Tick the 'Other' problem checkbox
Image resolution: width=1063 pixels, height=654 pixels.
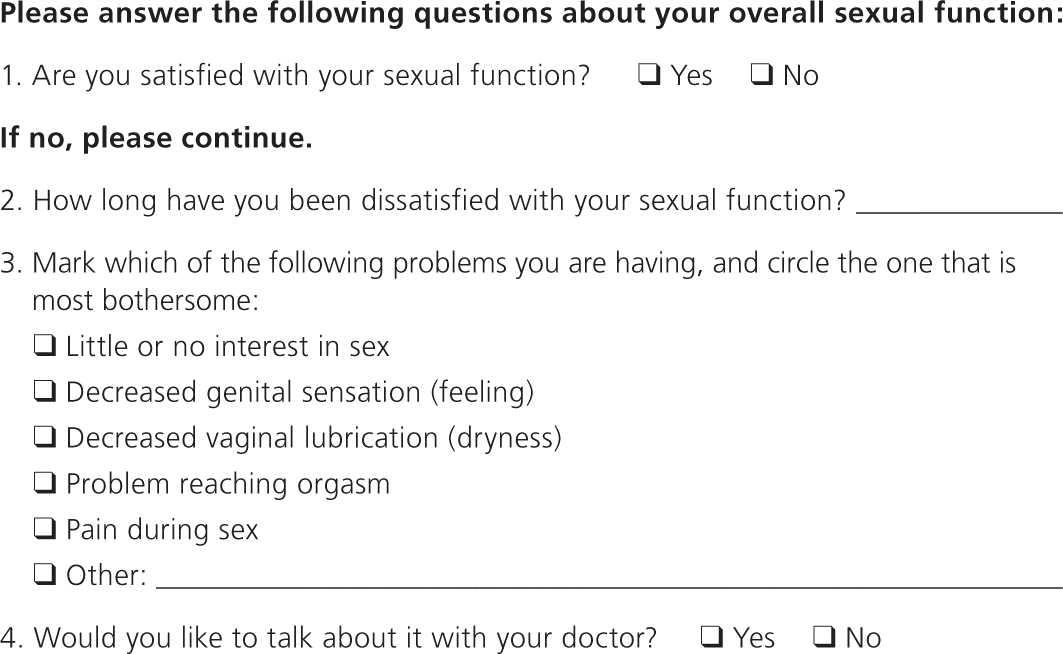(x=45, y=576)
